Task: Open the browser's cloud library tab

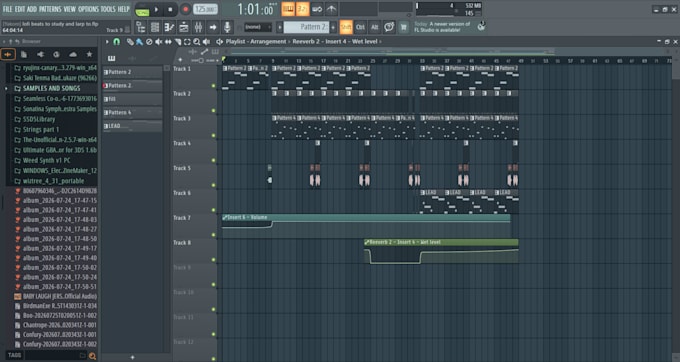Action: [x=73, y=54]
